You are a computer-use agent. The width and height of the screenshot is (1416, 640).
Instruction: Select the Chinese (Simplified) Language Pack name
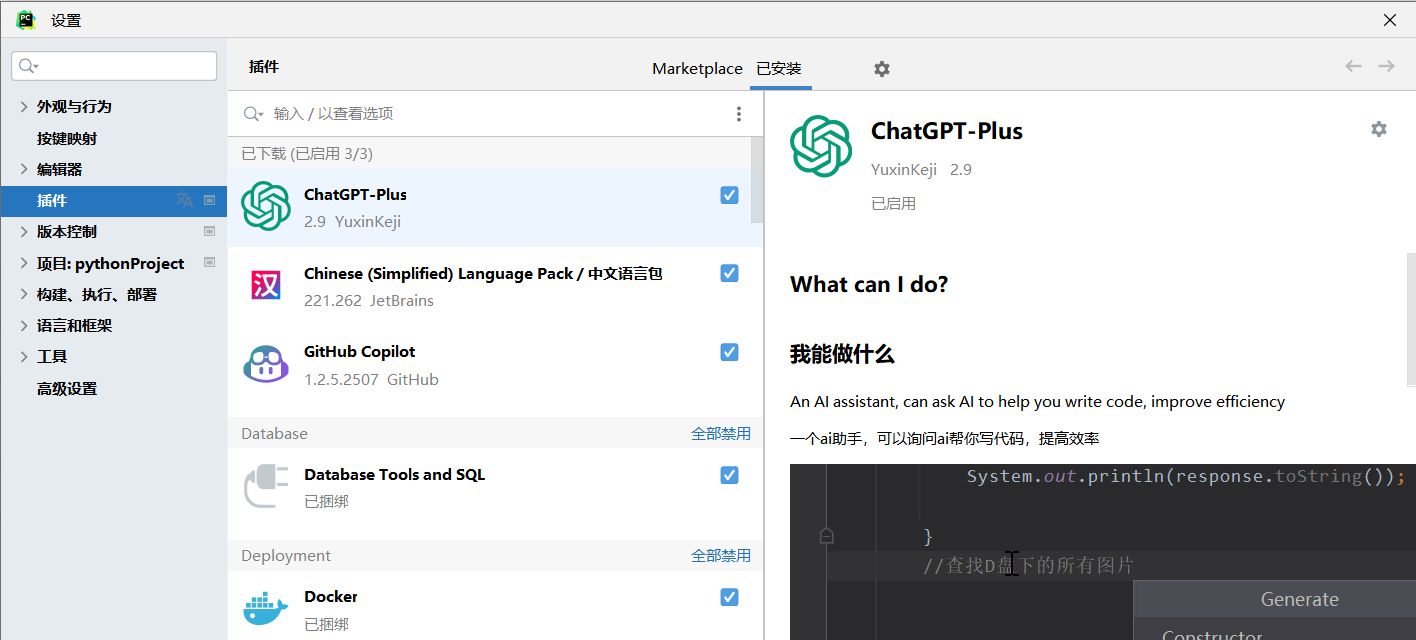point(483,273)
